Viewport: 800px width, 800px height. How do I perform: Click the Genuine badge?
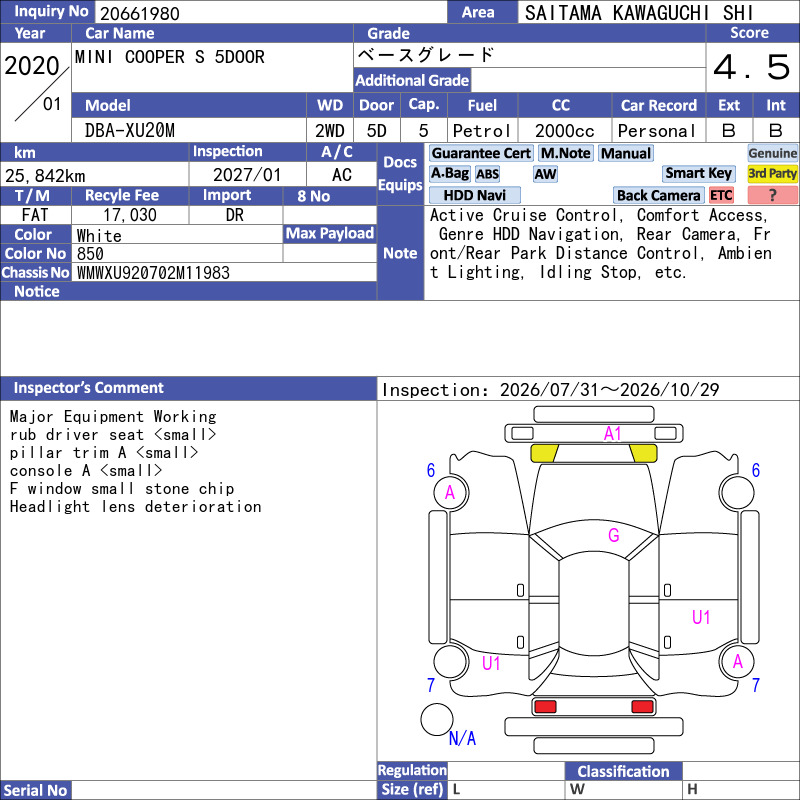click(x=772, y=153)
